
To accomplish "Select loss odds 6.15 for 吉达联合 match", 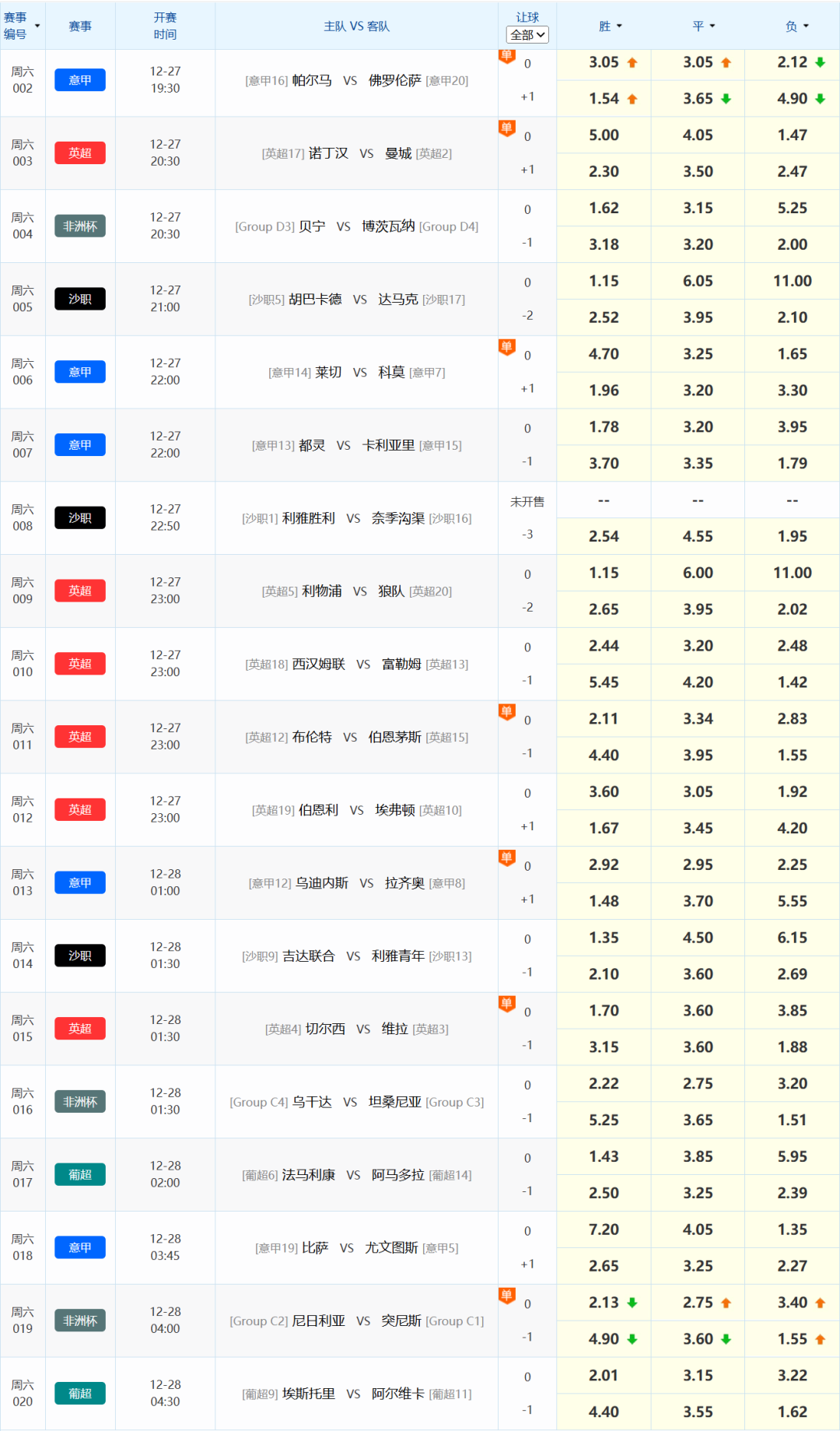I will pos(792,938).
